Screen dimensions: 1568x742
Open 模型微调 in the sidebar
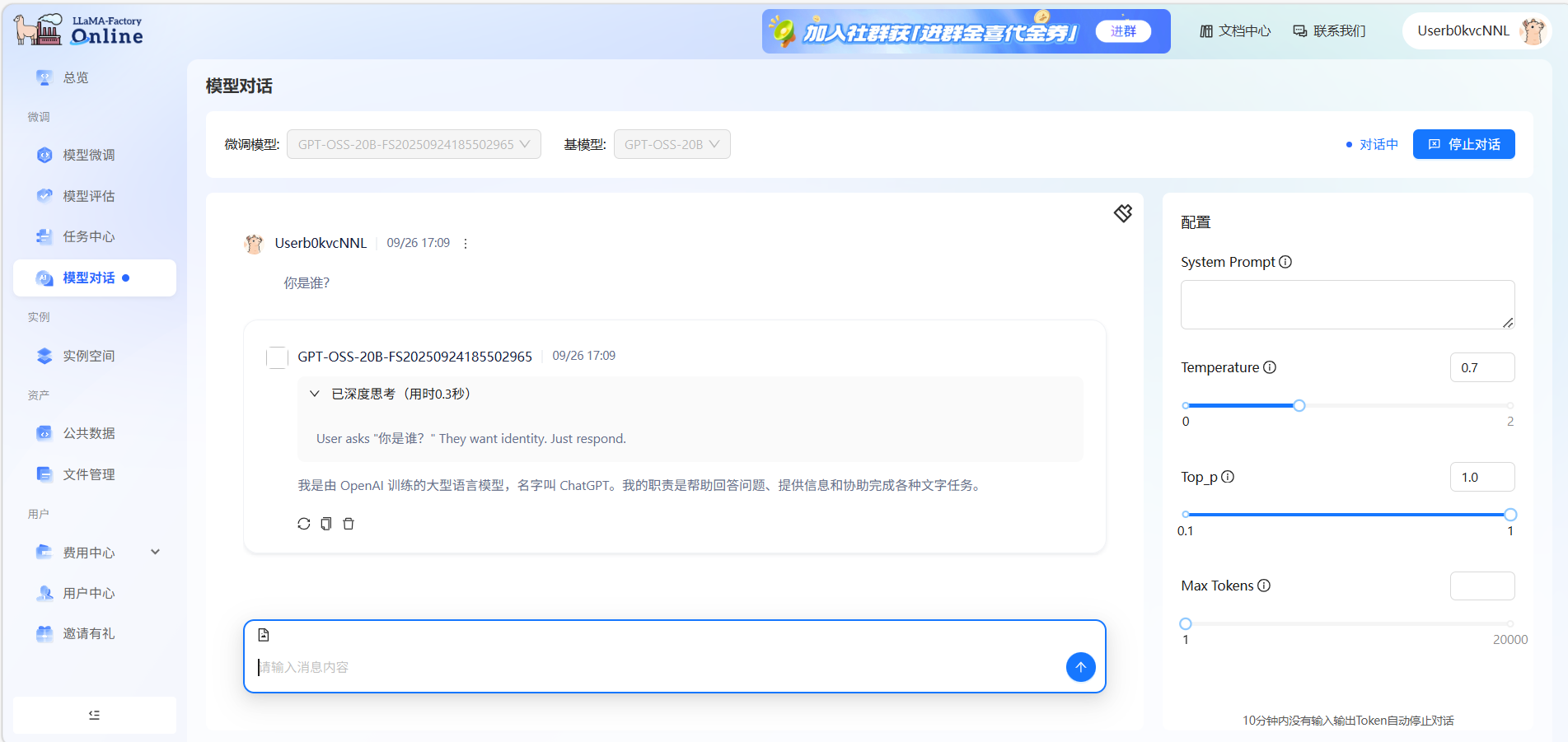(x=89, y=155)
